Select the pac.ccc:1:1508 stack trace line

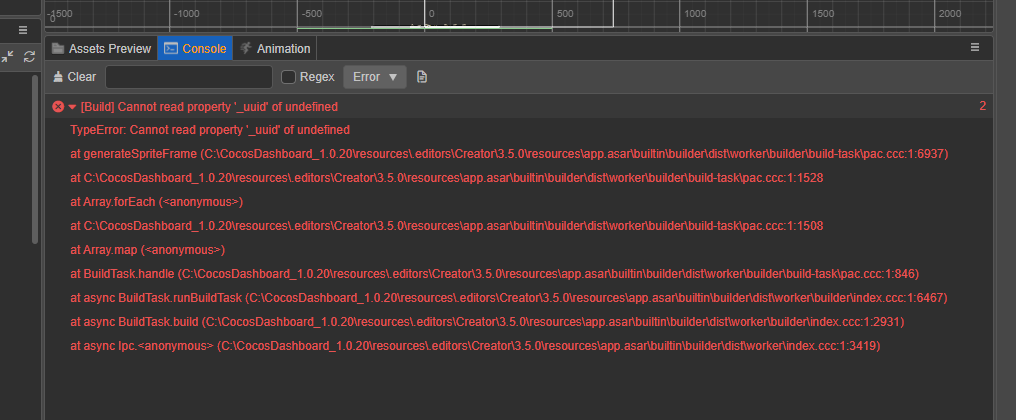(446, 226)
